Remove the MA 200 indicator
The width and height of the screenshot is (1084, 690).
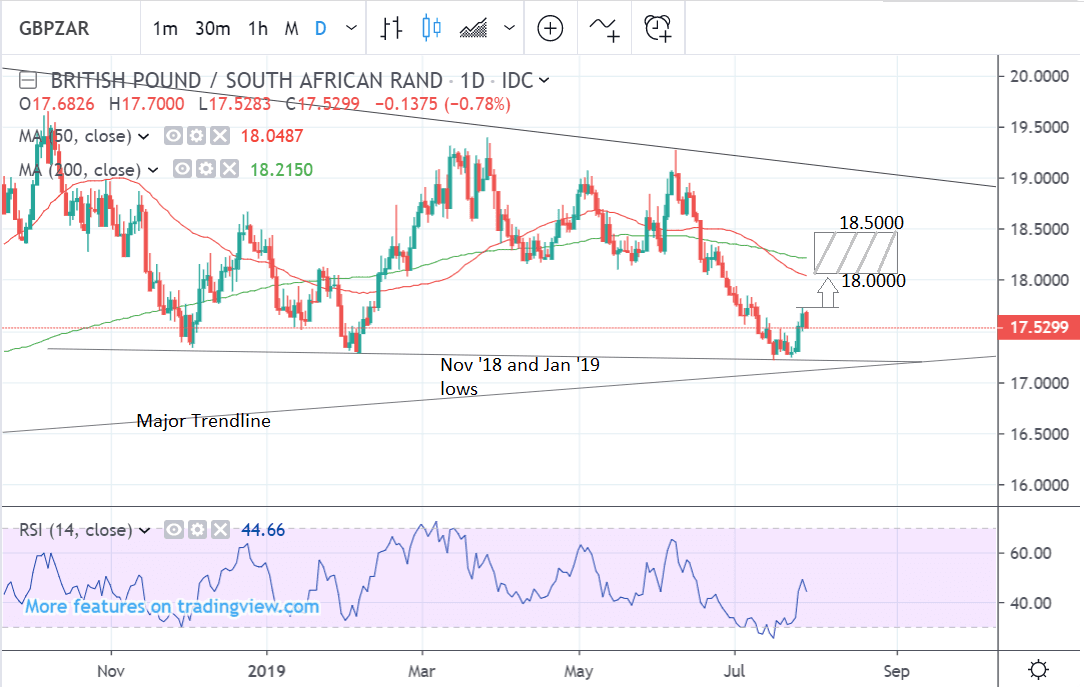227,170
